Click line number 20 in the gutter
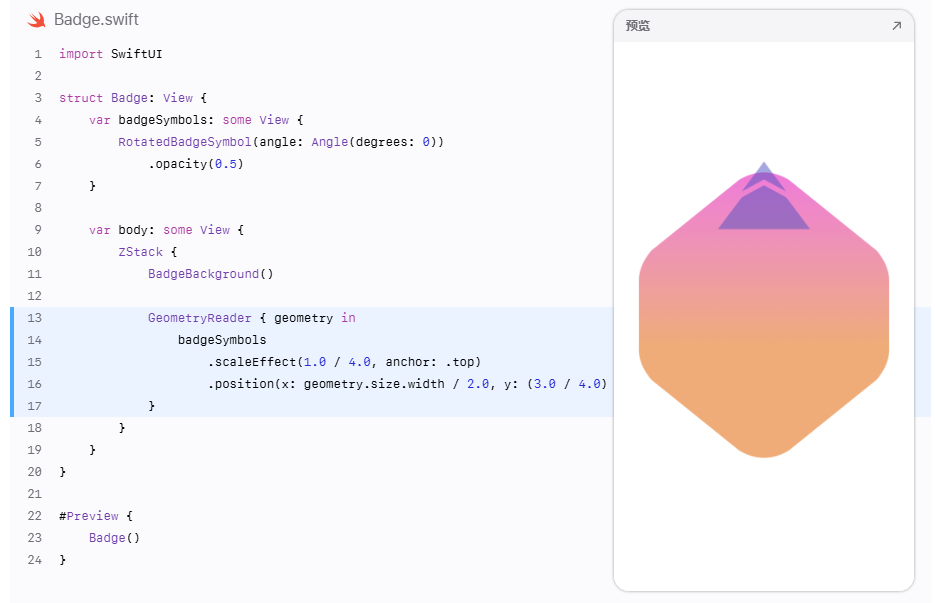 tap(35, 472)
